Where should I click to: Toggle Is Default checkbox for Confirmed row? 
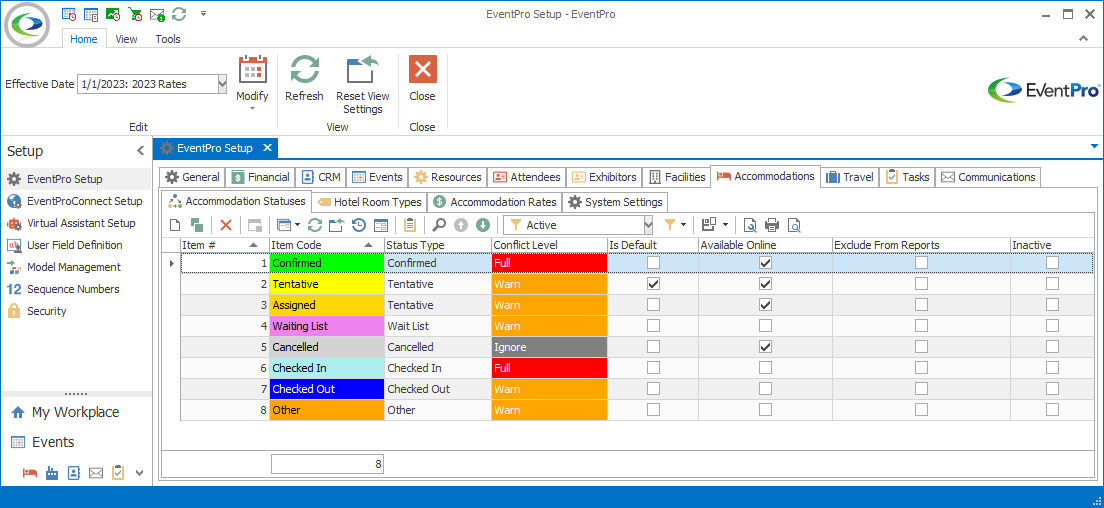click(653, 262)
